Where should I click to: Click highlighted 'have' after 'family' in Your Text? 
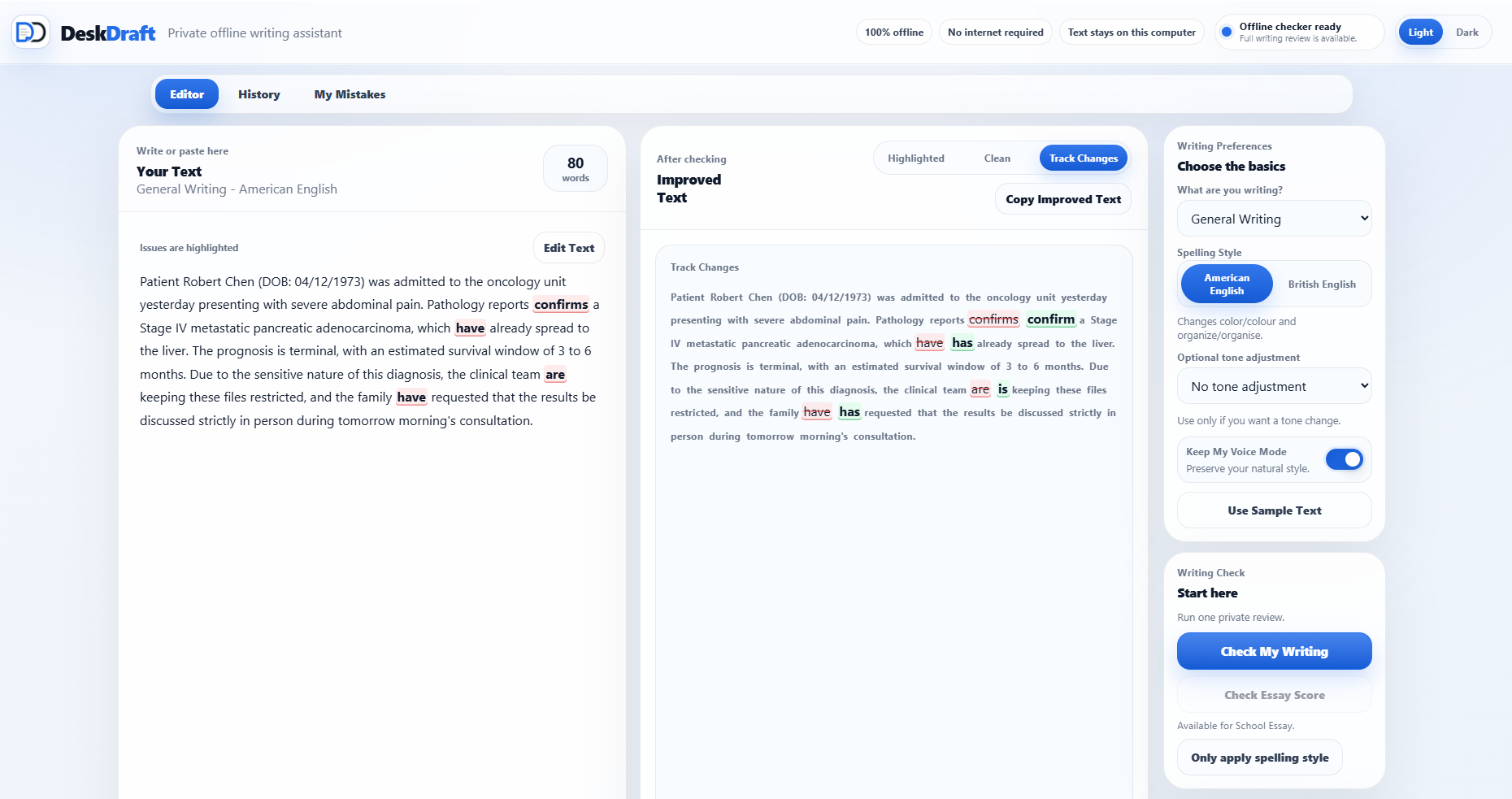coord(411,397)
